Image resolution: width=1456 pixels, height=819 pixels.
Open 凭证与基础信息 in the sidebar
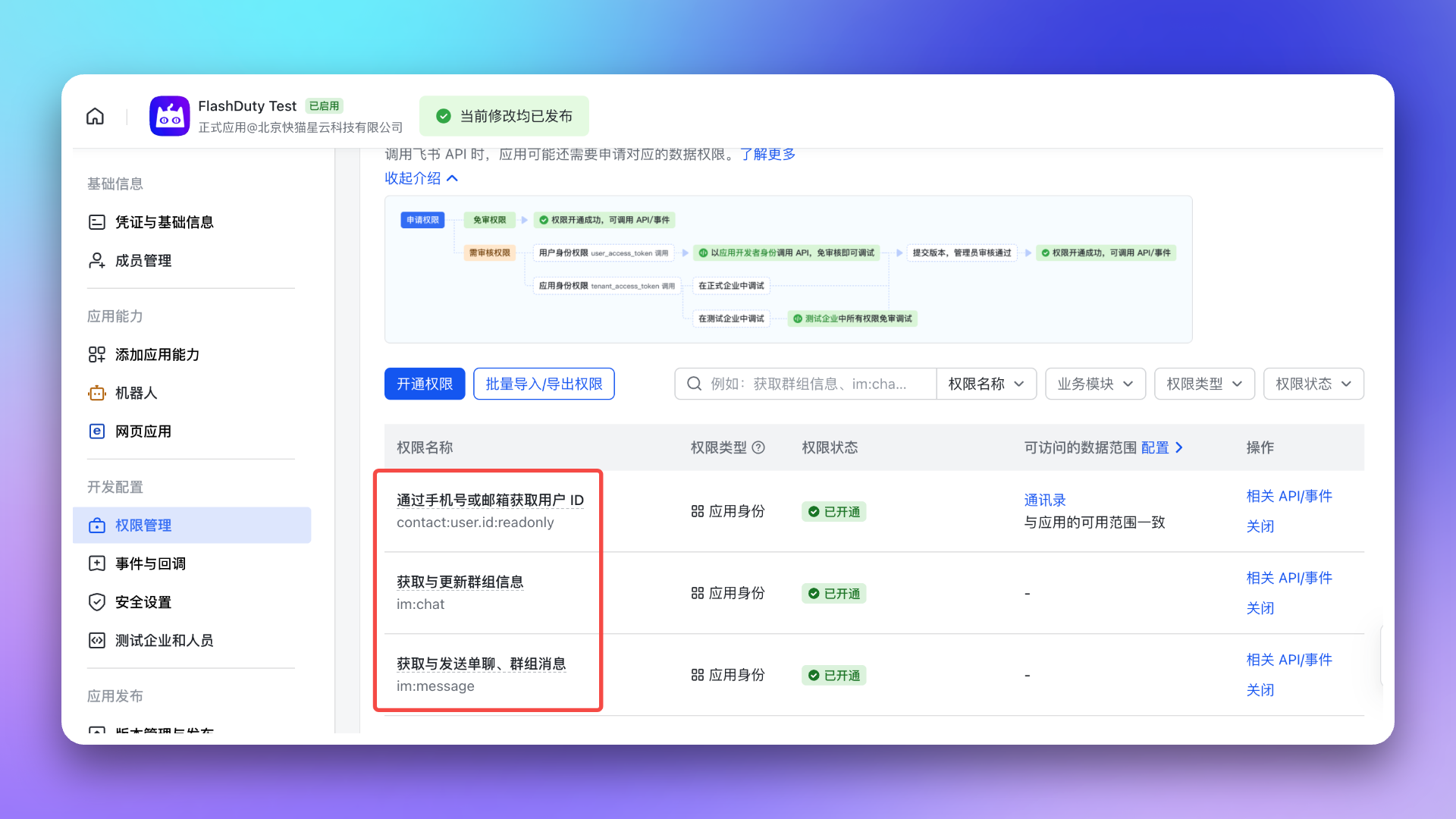[x=164, y=222]
